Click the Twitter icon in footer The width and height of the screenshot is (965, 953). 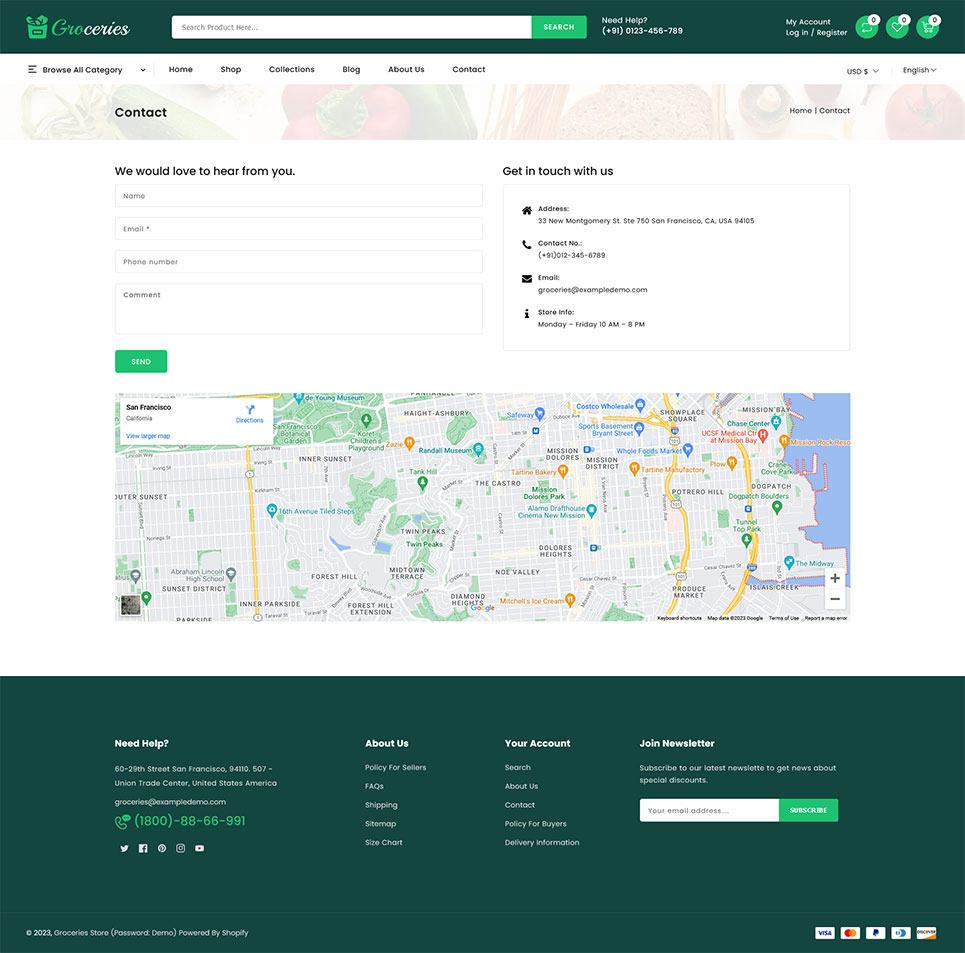[124, 848]
